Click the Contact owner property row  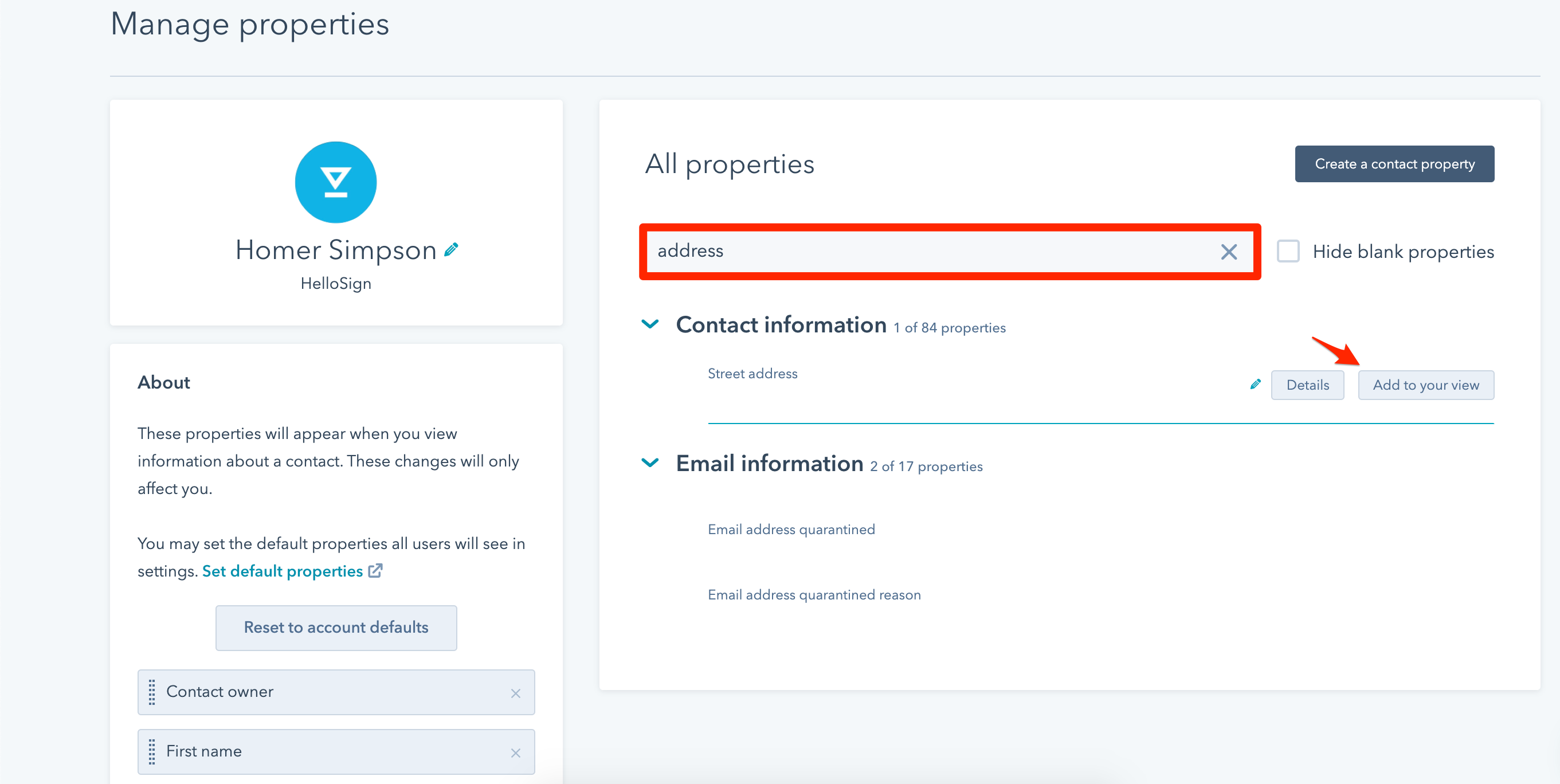[336, 692]
